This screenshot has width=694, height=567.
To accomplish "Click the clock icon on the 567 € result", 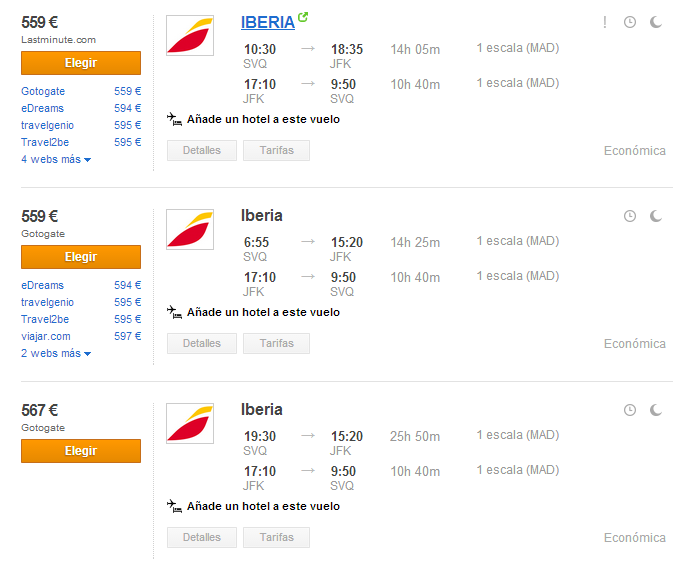I will point(630,410).
